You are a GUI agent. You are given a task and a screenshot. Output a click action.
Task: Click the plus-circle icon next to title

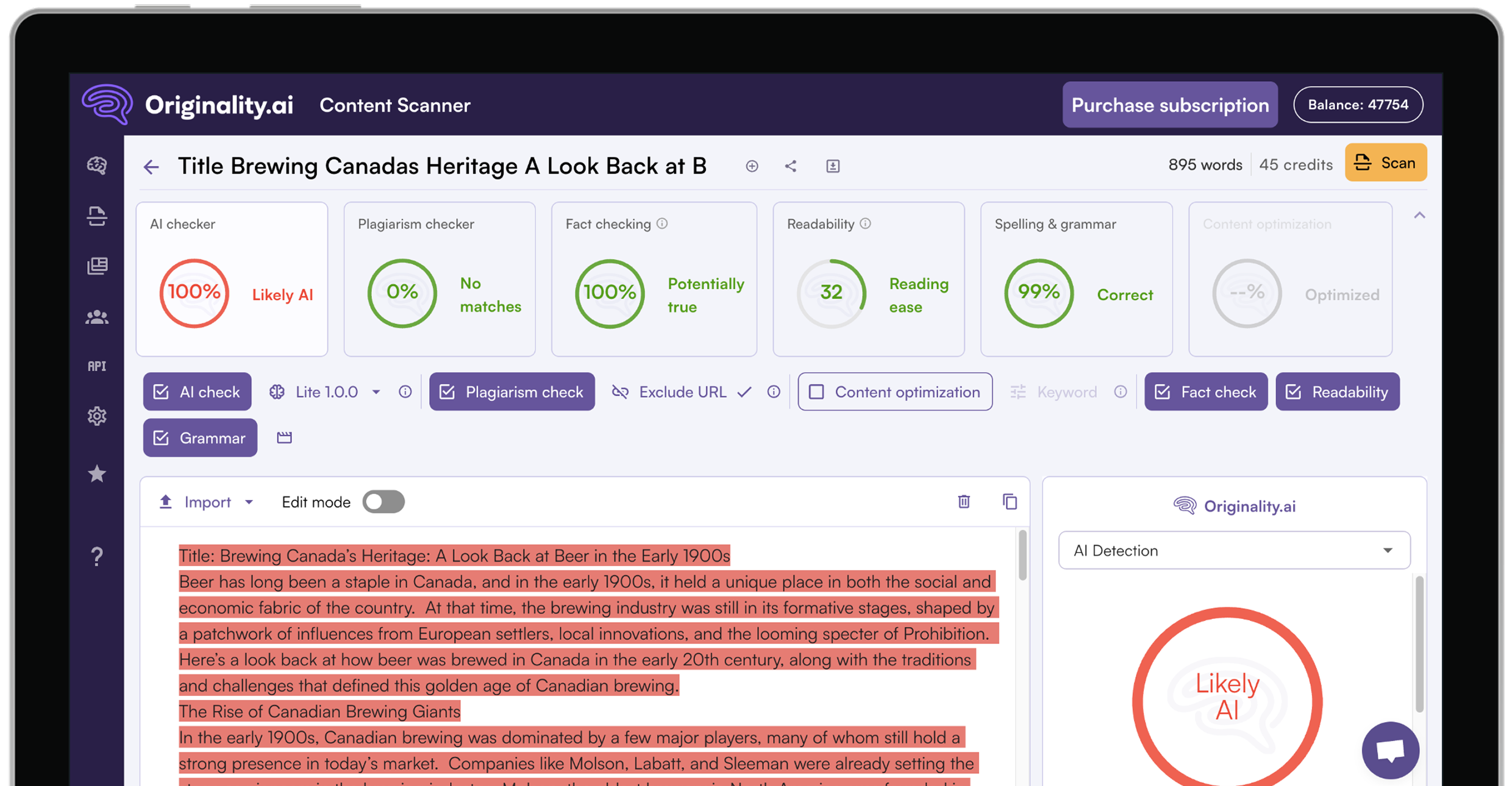752,166
